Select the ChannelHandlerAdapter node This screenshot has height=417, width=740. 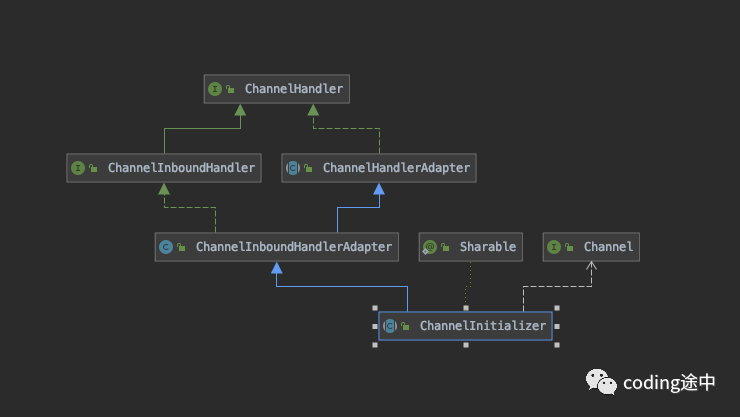(x=379, y=167)
